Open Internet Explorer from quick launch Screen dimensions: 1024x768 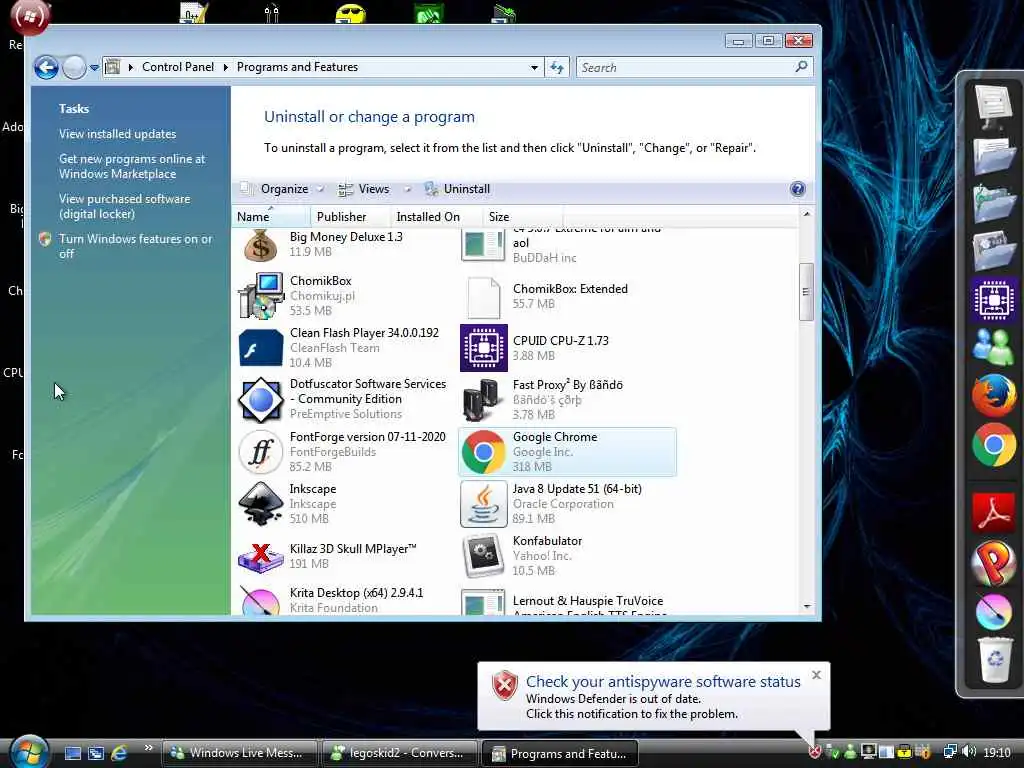click(x=119, y=753)
